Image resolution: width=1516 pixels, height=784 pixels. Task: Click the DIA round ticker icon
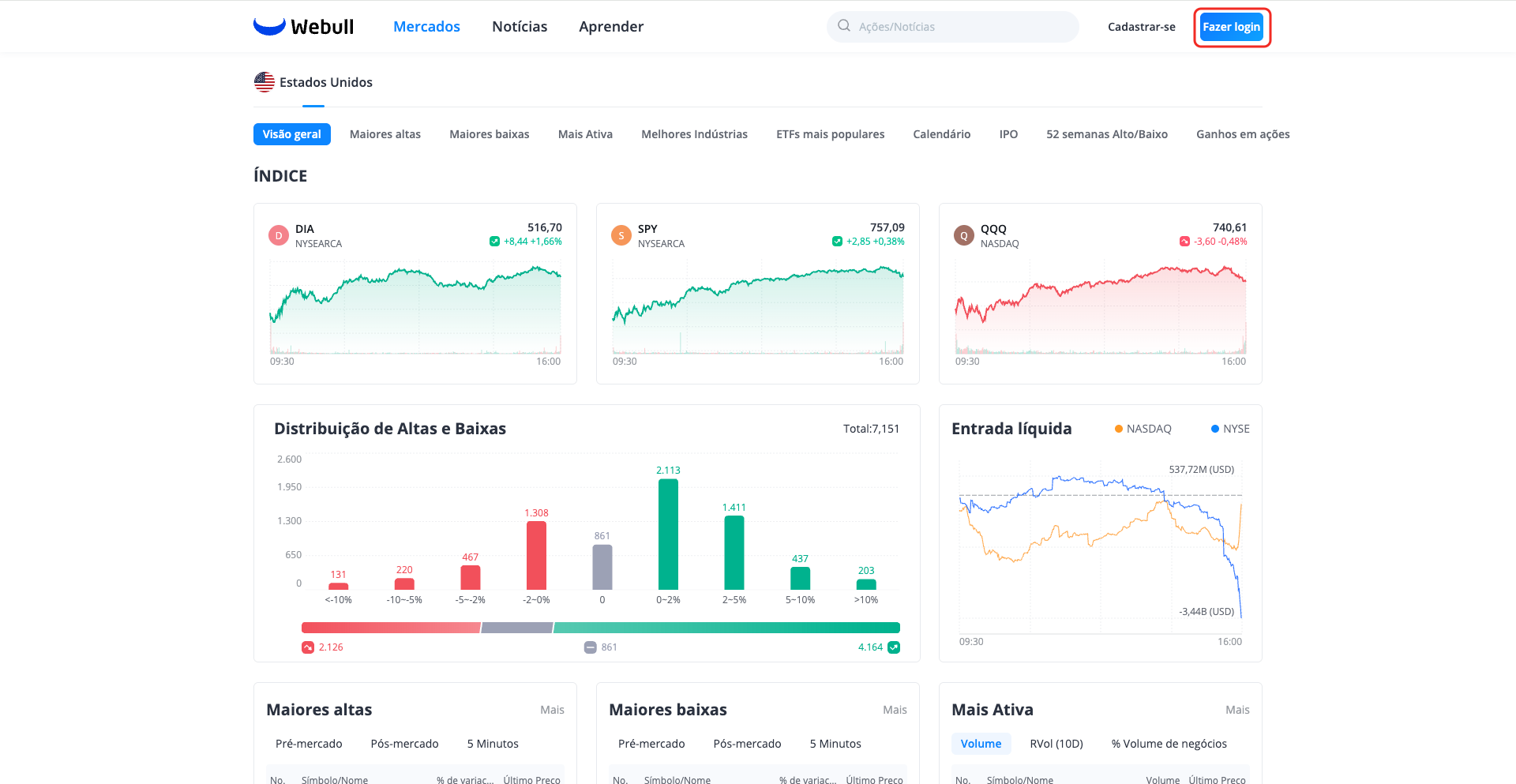click(x=279, y=235)
